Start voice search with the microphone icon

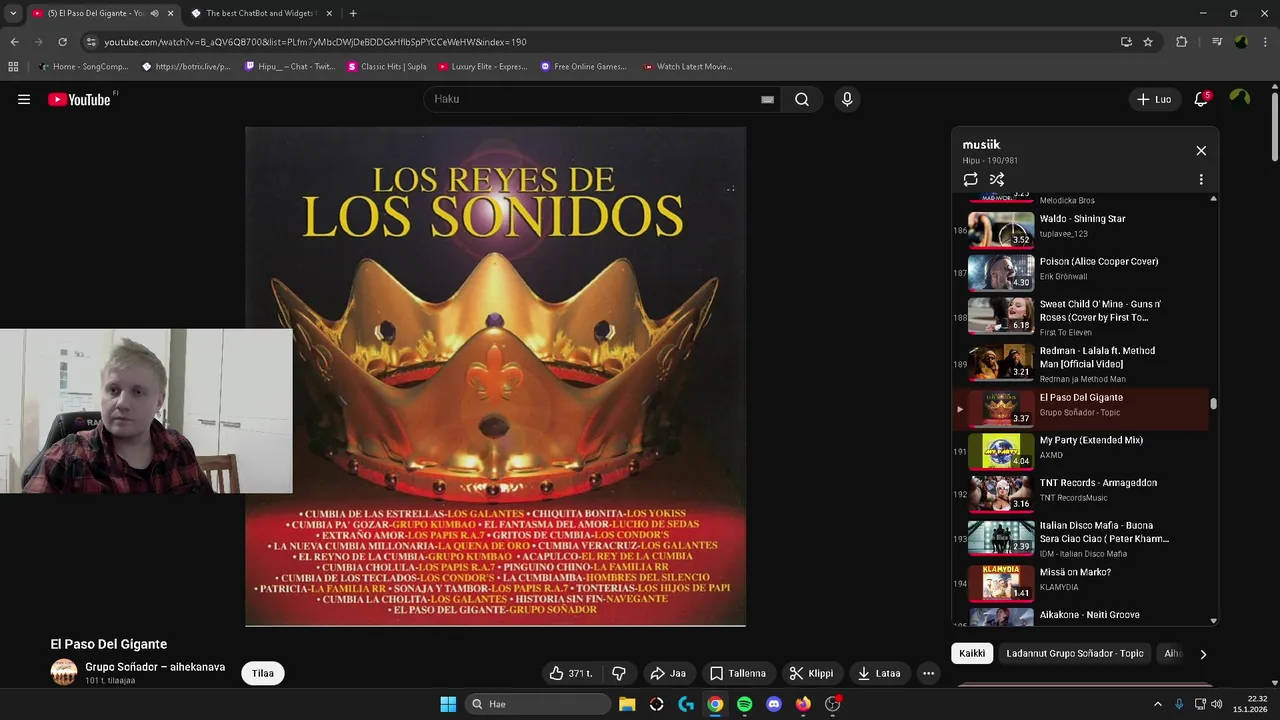[x=847, y=99]
